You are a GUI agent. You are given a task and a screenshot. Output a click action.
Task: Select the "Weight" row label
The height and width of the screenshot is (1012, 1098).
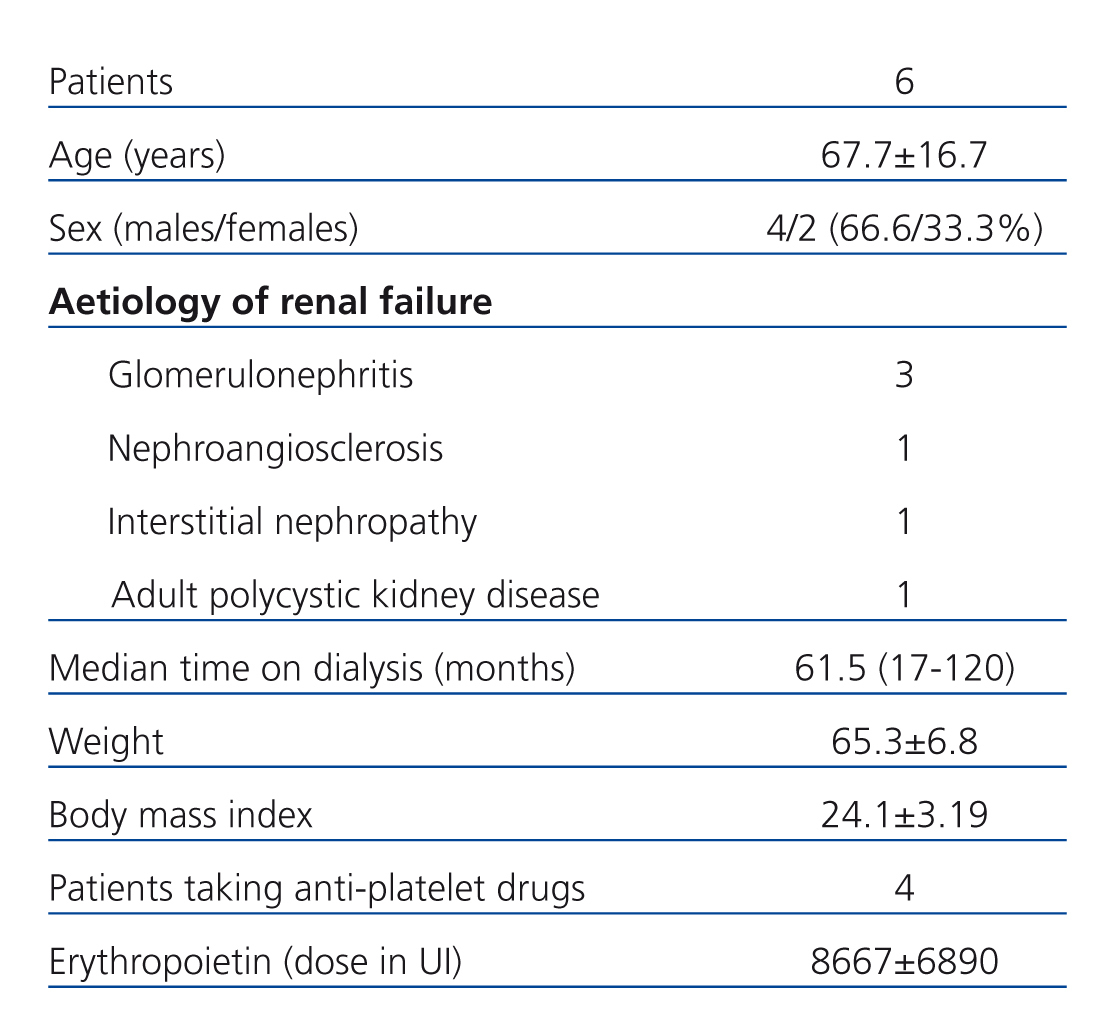pos(106,742)
